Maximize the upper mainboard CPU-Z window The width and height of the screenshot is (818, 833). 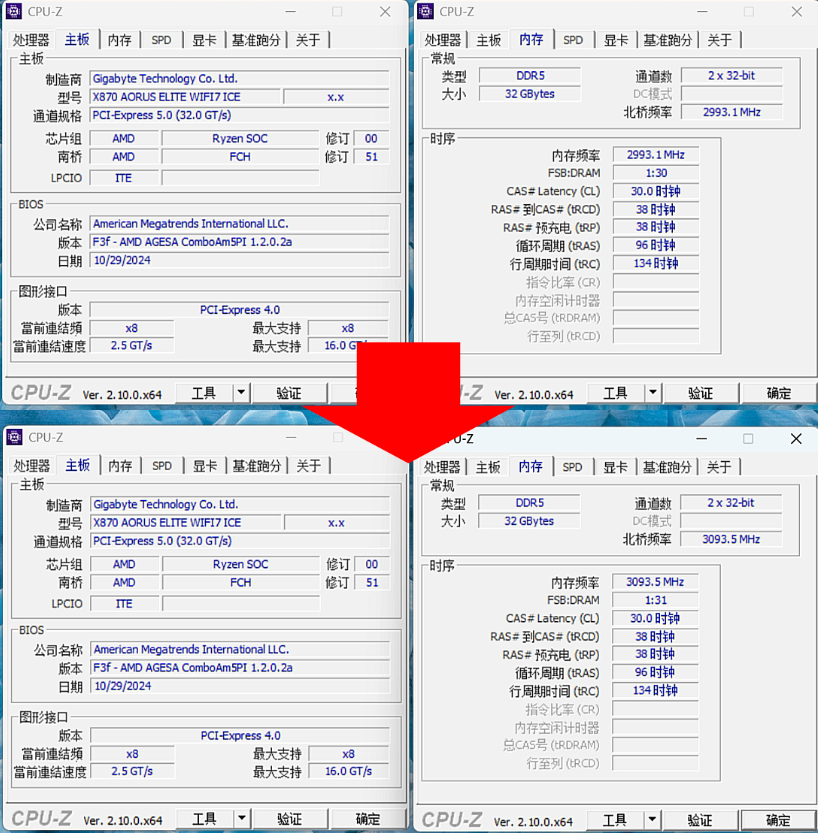[x=337, y=12]
